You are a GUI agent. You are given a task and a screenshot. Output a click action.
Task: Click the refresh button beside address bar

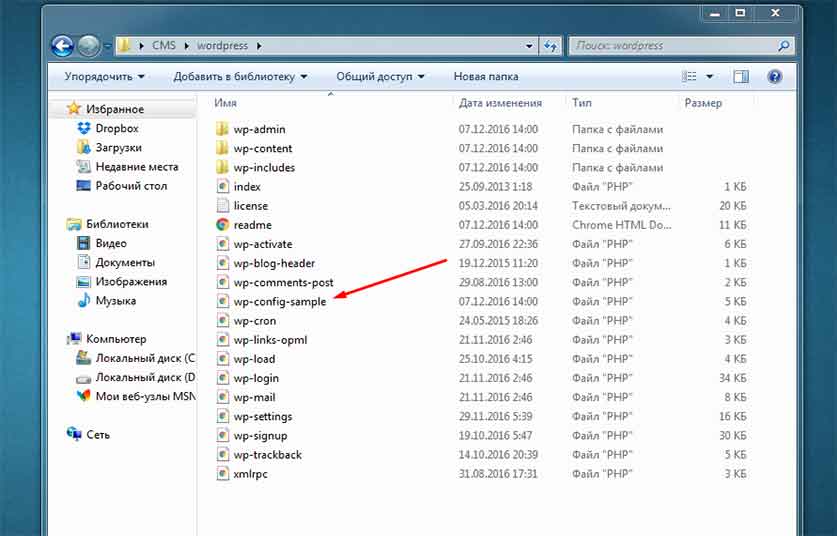pyautogui.click(x=549, y=46)
